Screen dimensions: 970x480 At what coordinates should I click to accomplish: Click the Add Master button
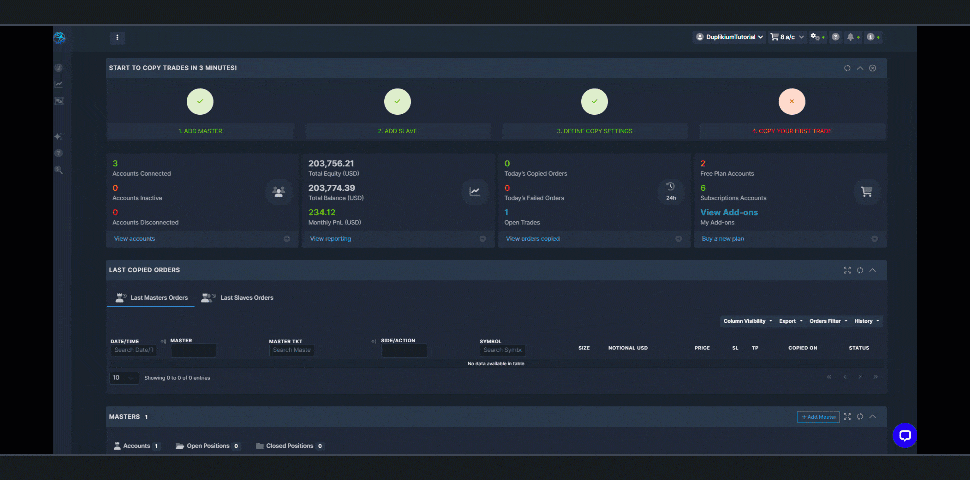pos(818,417)
